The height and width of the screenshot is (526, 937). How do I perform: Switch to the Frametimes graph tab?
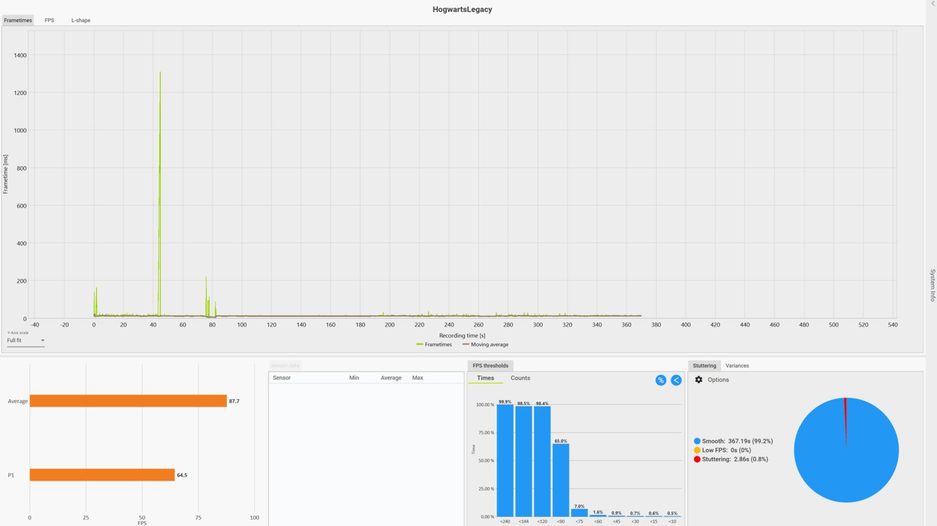point(18,20)
